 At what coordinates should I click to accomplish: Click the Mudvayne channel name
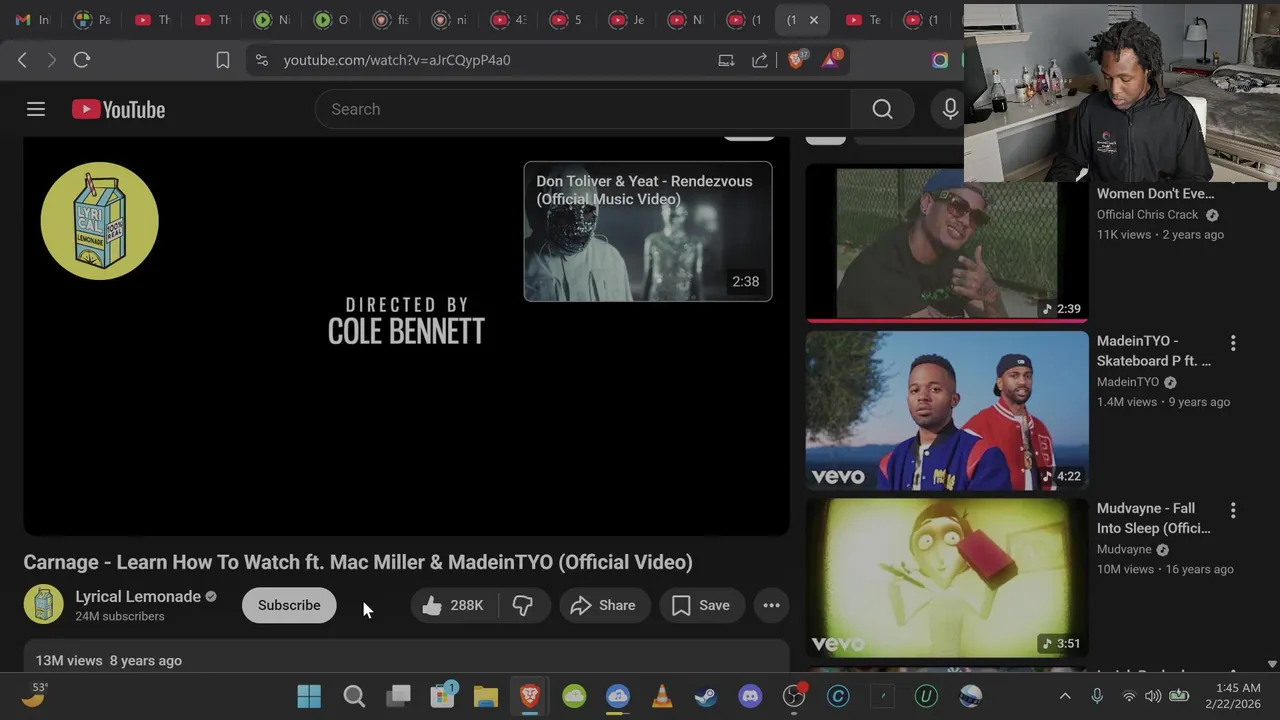click(x=1124, y=549)
